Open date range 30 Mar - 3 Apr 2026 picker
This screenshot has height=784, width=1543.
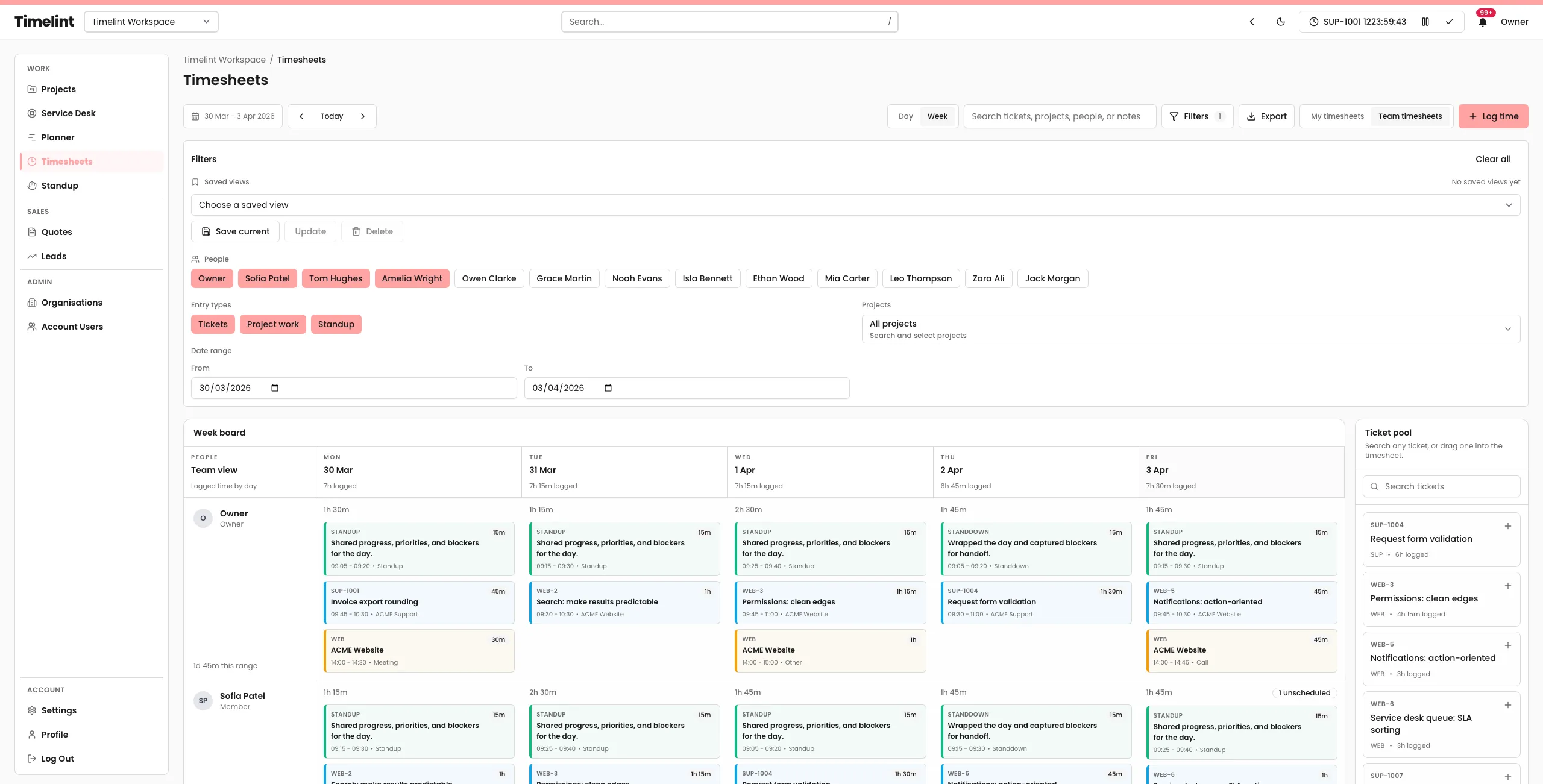coord(233,116)
